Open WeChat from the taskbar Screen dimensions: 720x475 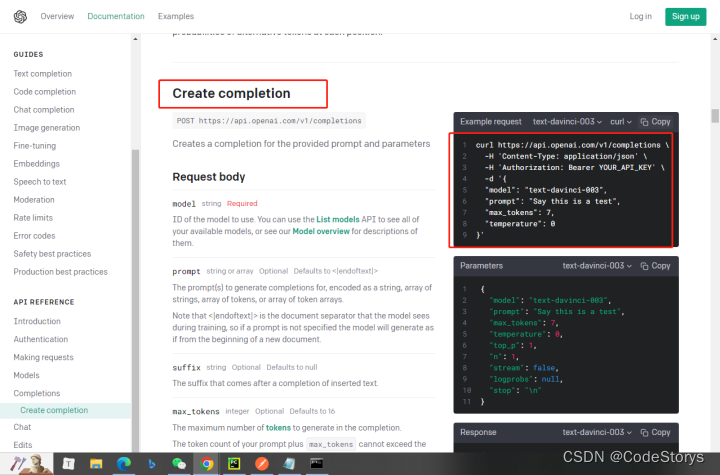click(x=179, y=464)
